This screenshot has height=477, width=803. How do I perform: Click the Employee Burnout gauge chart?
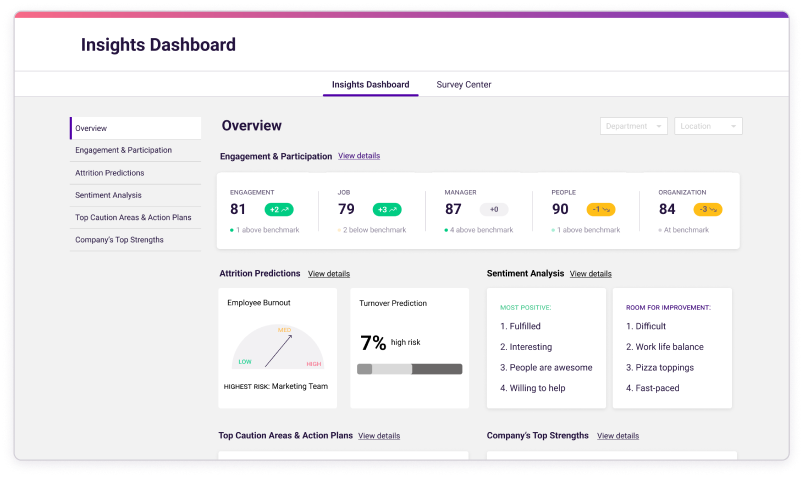(278, 347)
